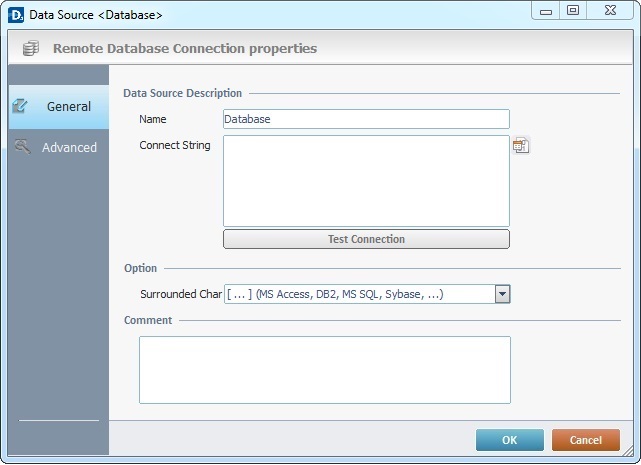Click the resize grip at dialog corner
641x465 pixels.
627,451
